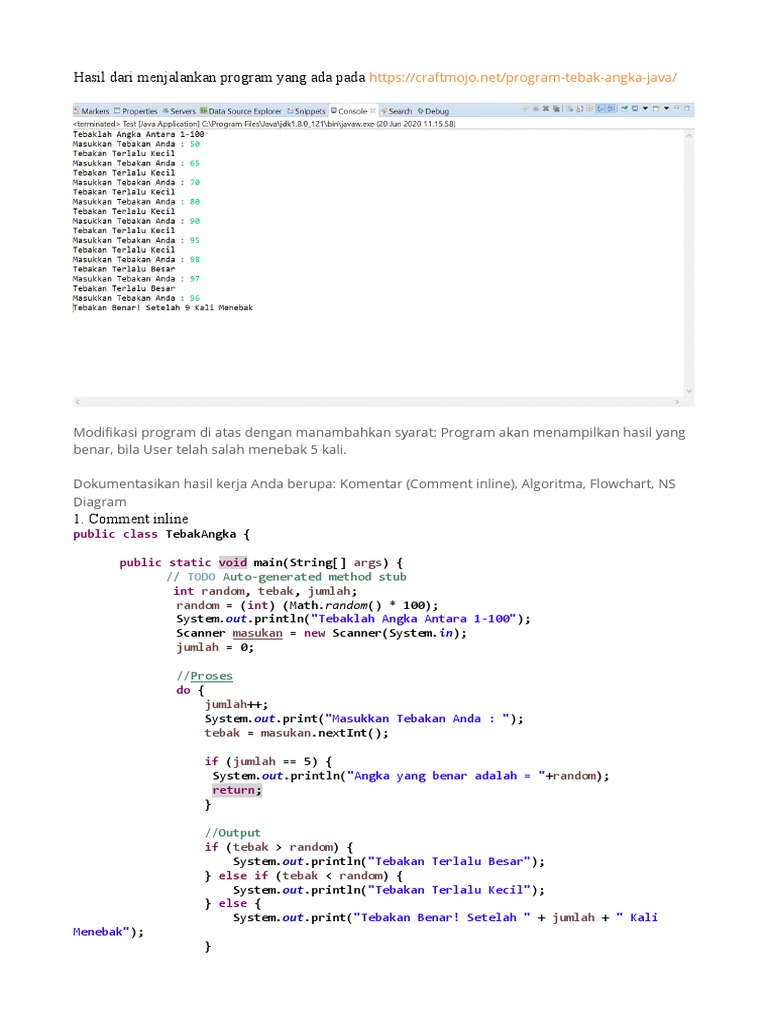Click the '1. Comment inline' heading

point(131,519)
